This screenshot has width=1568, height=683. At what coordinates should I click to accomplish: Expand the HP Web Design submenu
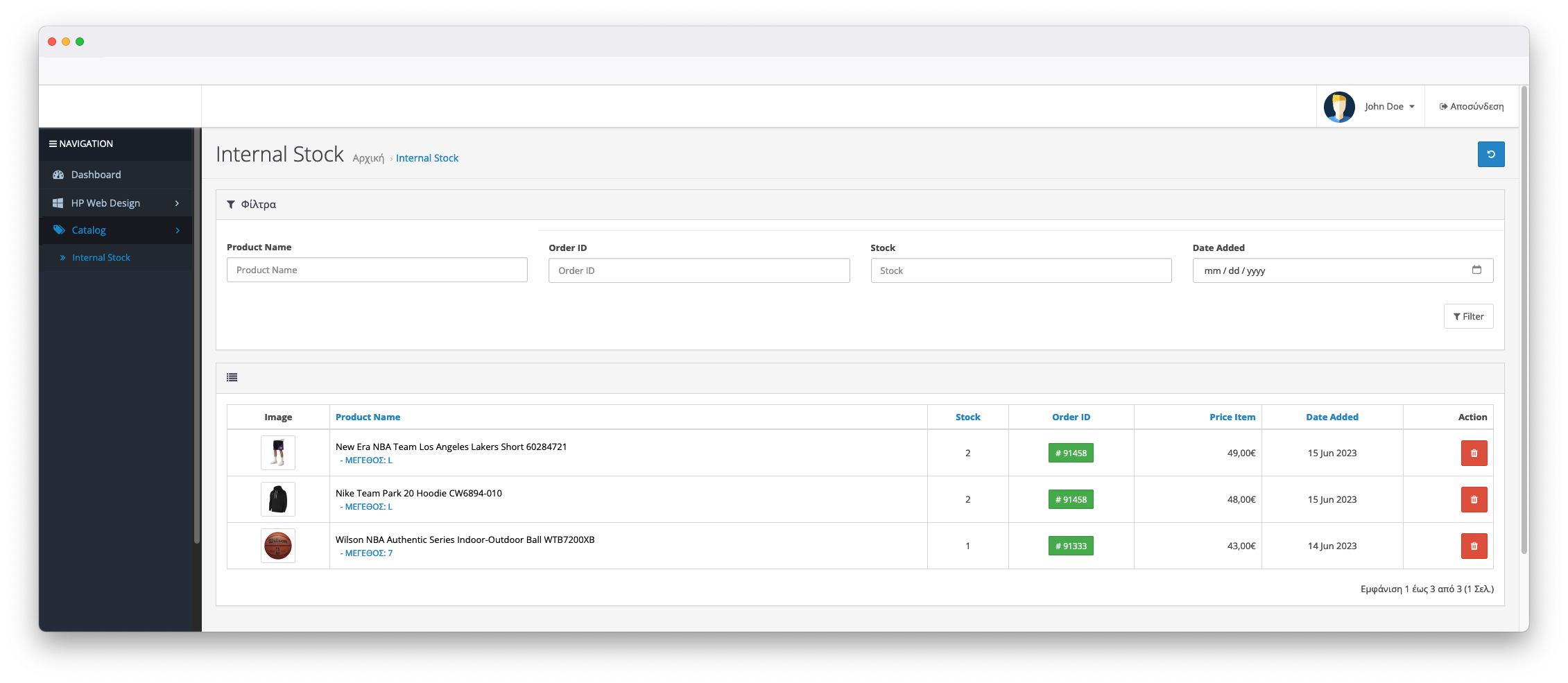[177, 203]
